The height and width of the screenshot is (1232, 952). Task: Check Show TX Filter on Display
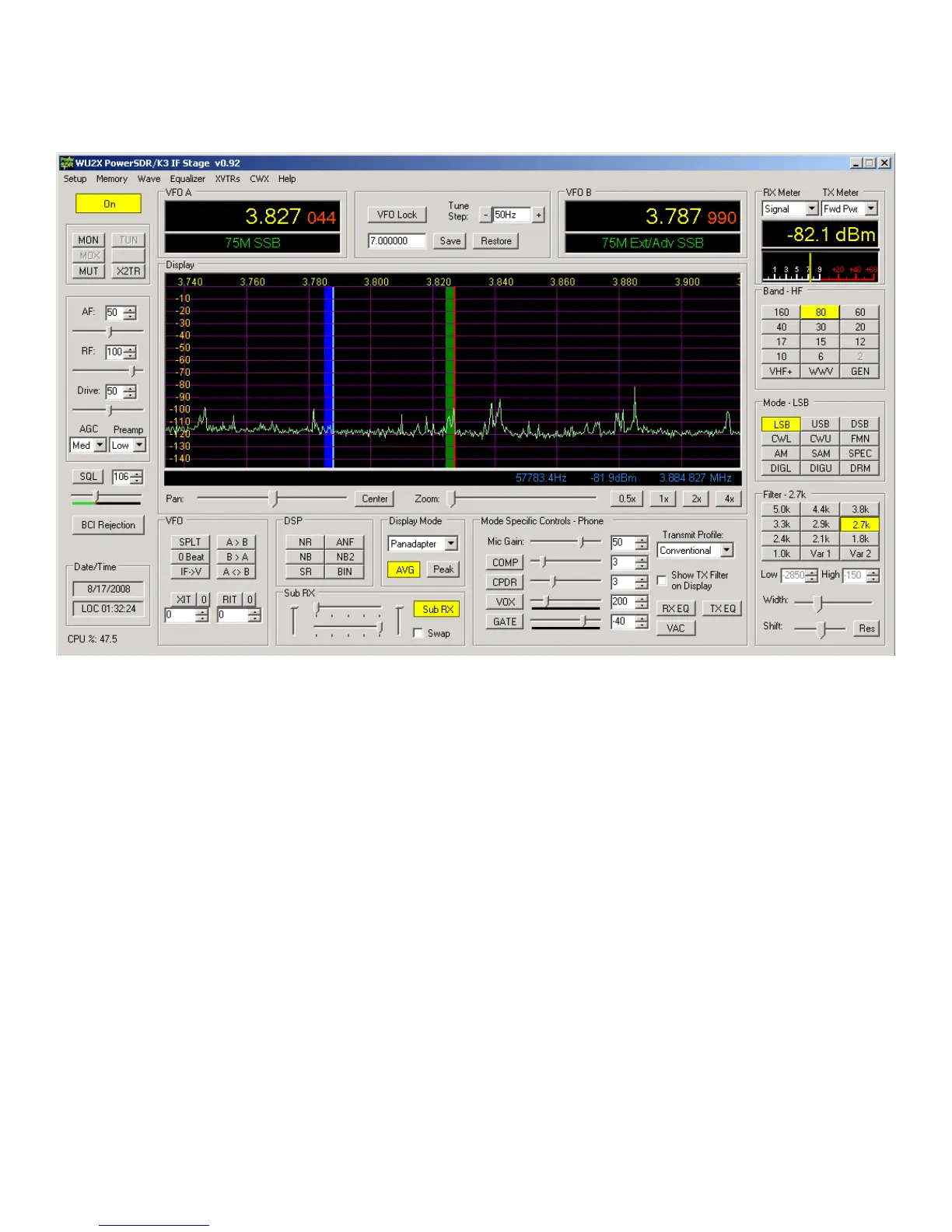(x=662, y=580)
